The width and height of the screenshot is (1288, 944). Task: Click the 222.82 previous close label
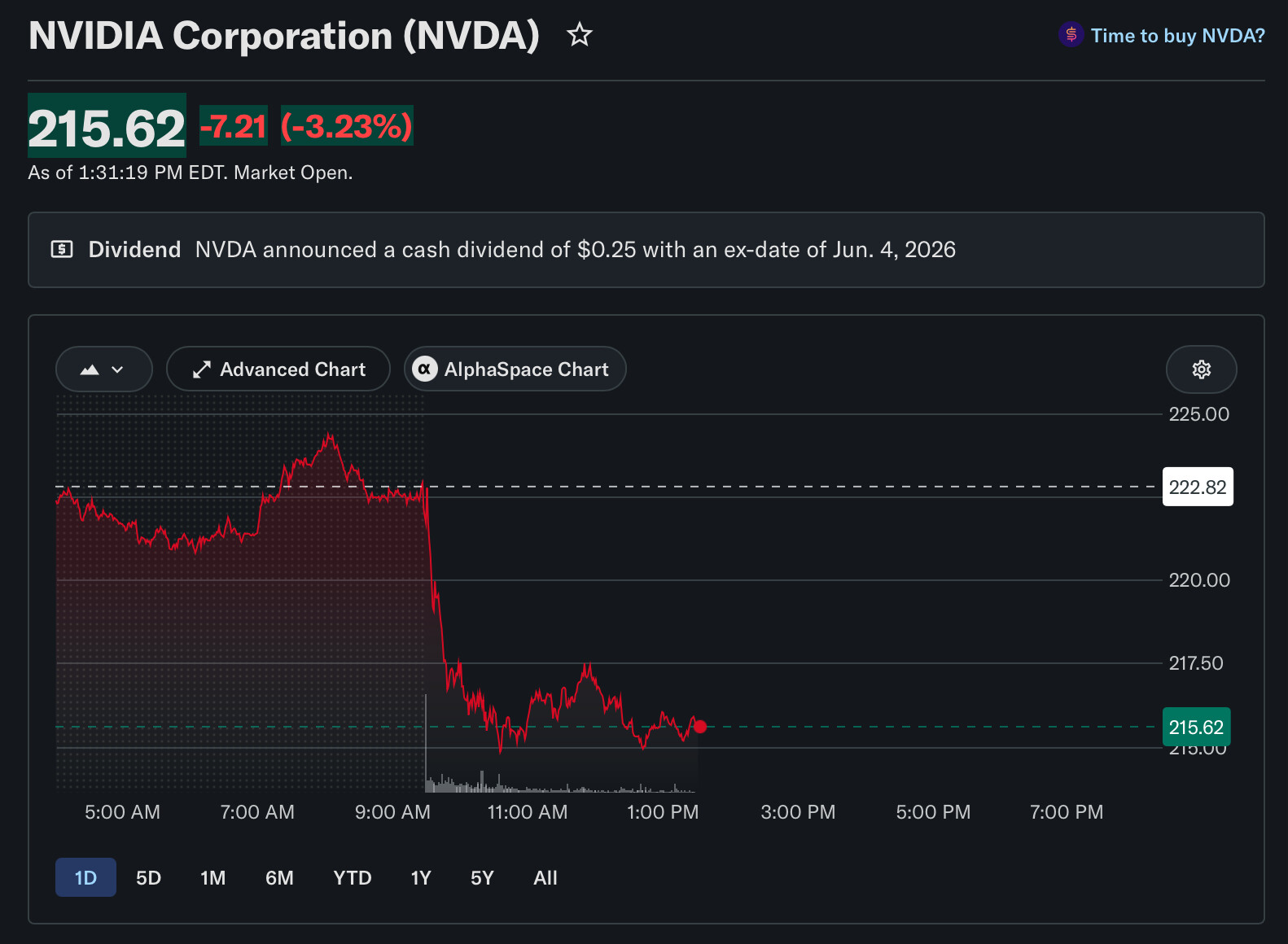1198,487
